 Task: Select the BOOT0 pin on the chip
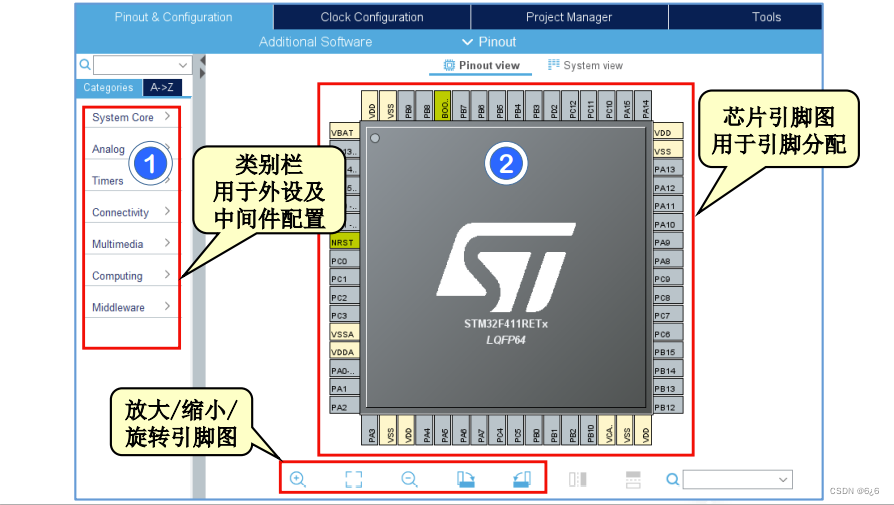tap(442, 105)
